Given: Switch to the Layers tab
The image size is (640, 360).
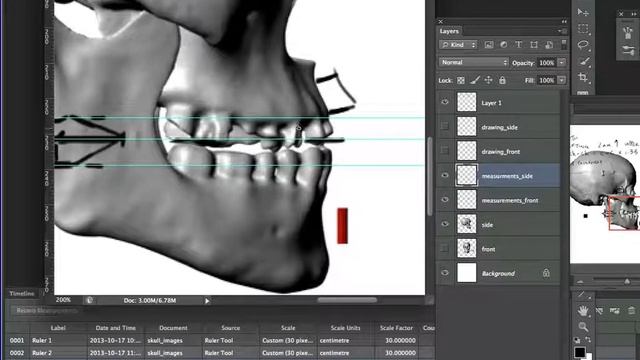Looking at the screenshot, I should 449,31.
